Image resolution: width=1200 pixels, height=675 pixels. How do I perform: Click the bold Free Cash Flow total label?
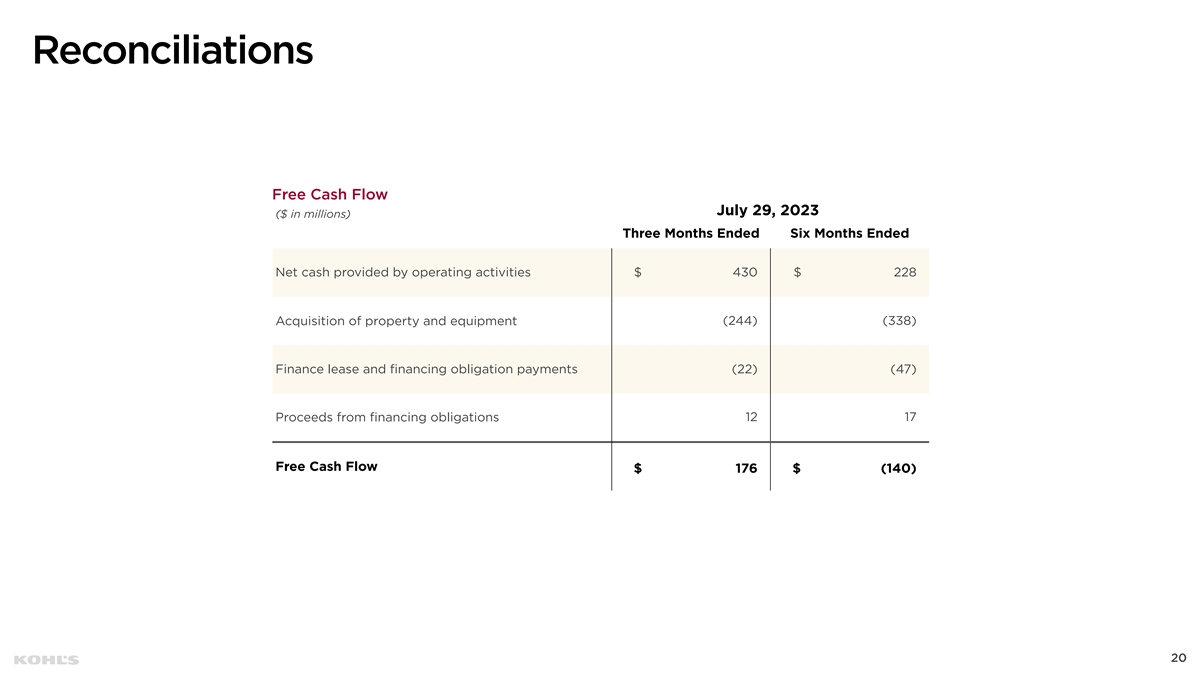click(x=326, y=466)
